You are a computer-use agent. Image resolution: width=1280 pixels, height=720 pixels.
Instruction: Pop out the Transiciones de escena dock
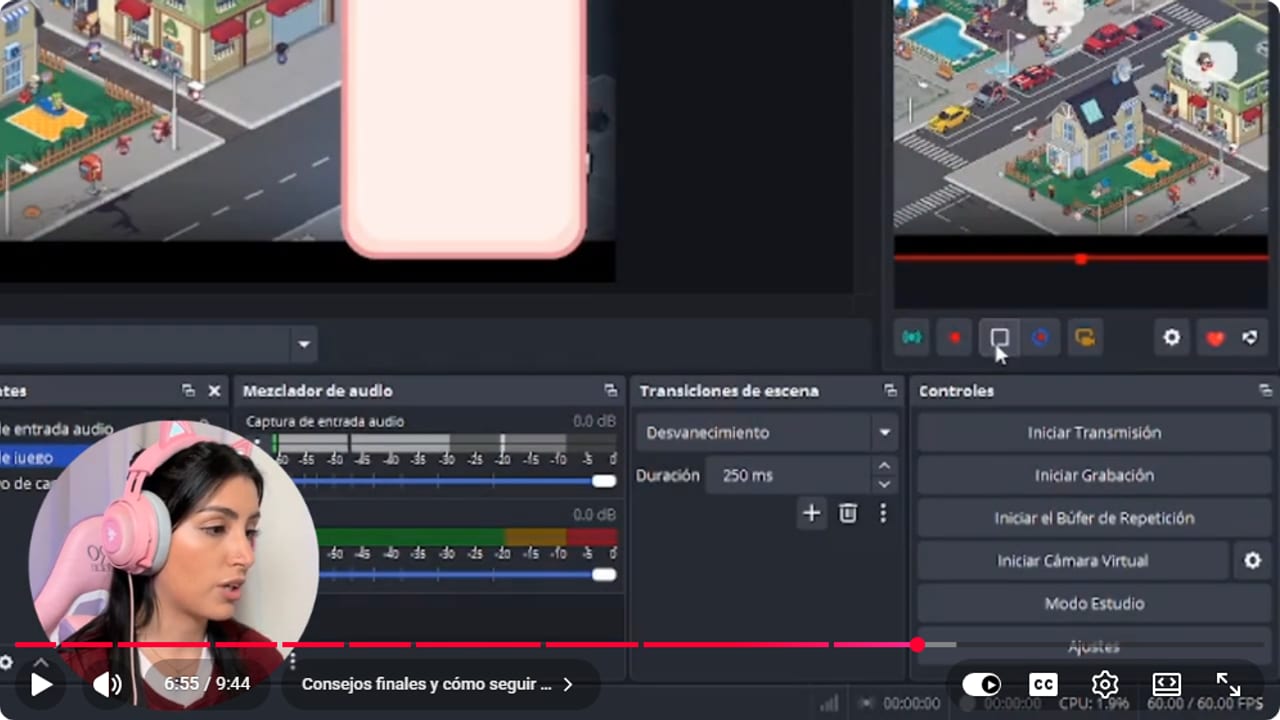[890, 391]
